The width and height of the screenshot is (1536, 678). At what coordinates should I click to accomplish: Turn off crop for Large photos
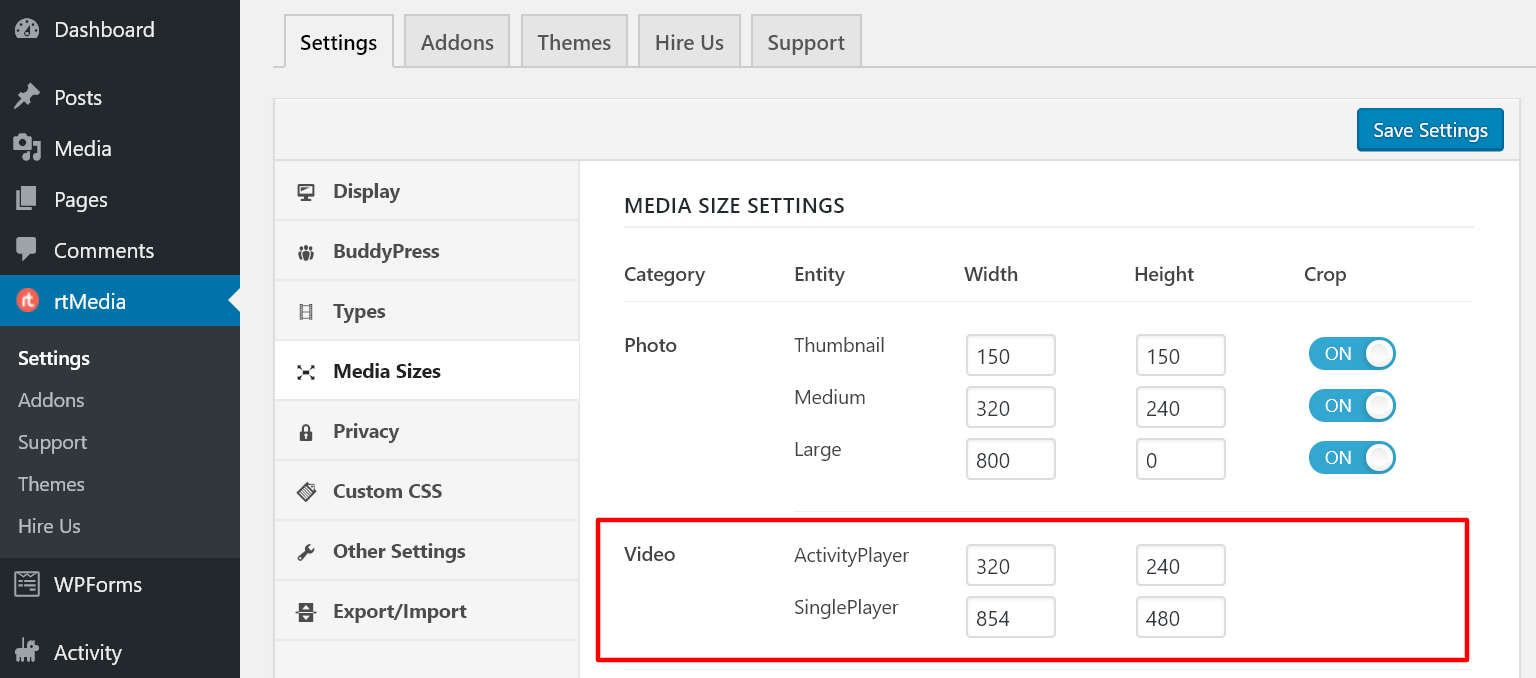coord(1352,457)
